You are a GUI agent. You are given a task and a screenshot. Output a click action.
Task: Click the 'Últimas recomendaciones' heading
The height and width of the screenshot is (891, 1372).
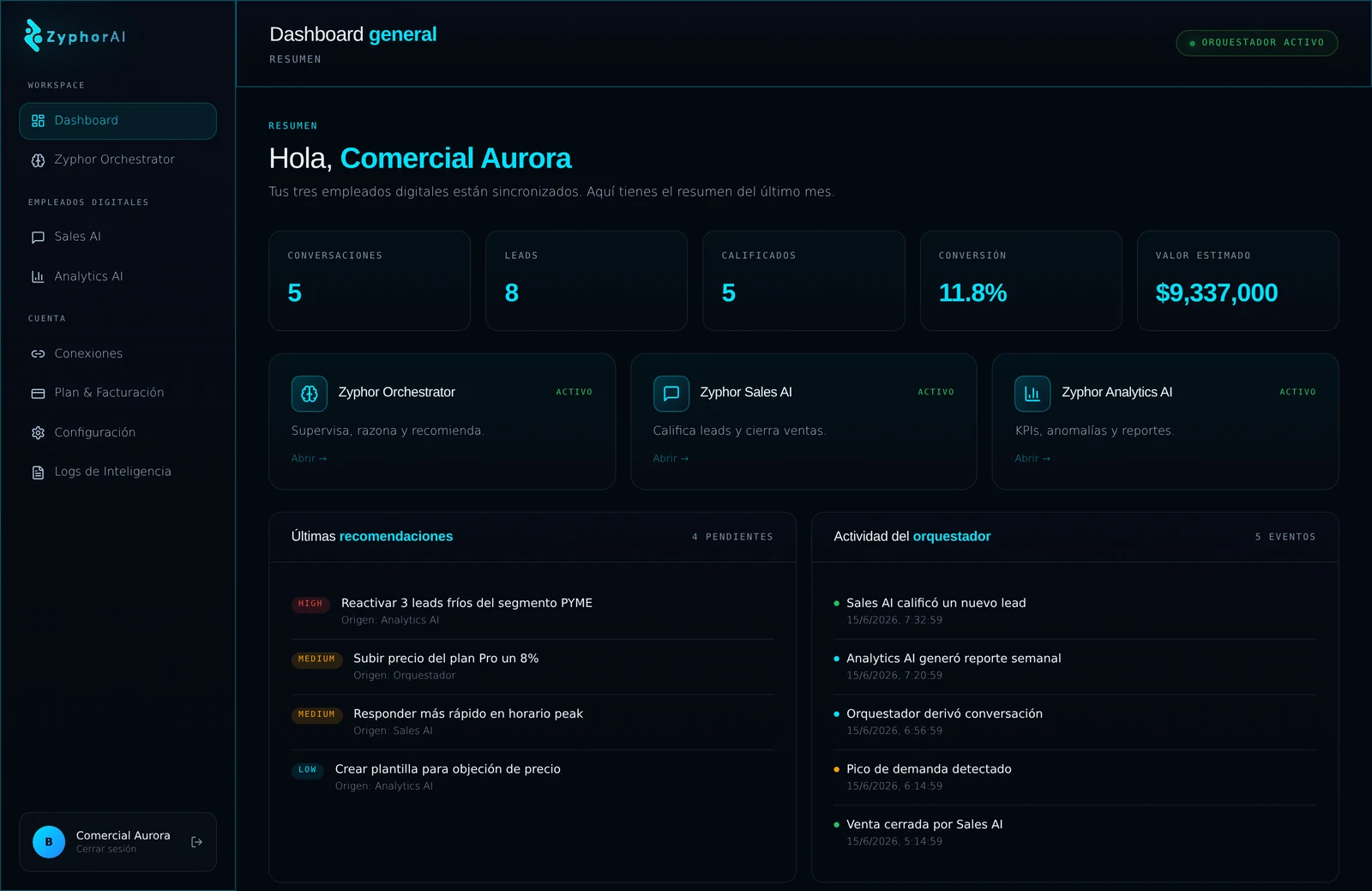[x=372, y=537]
